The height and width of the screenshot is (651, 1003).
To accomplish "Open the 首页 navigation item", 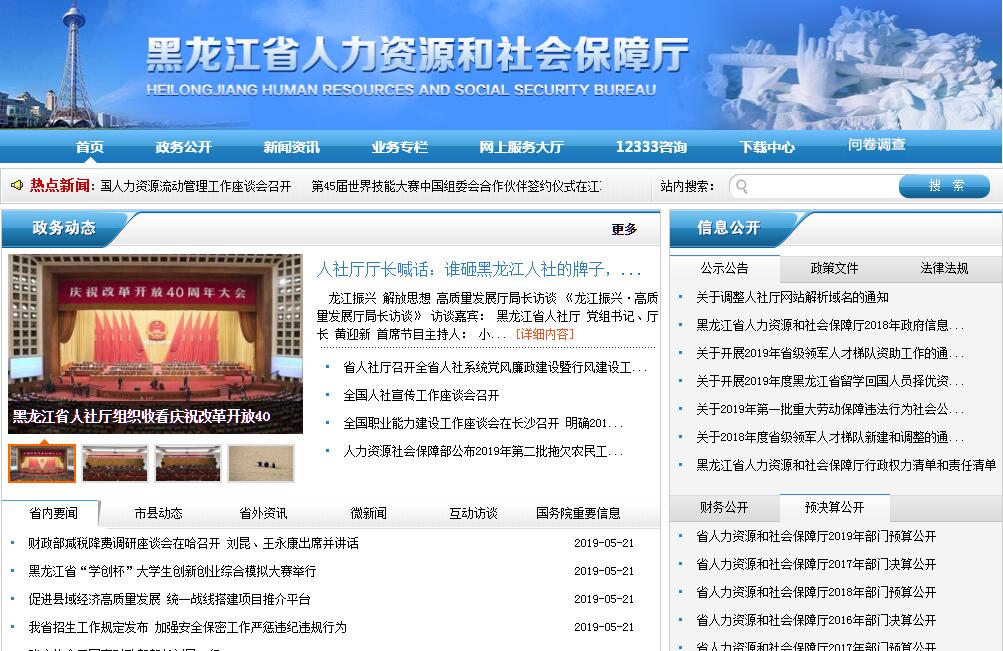I will click(90, 146).
